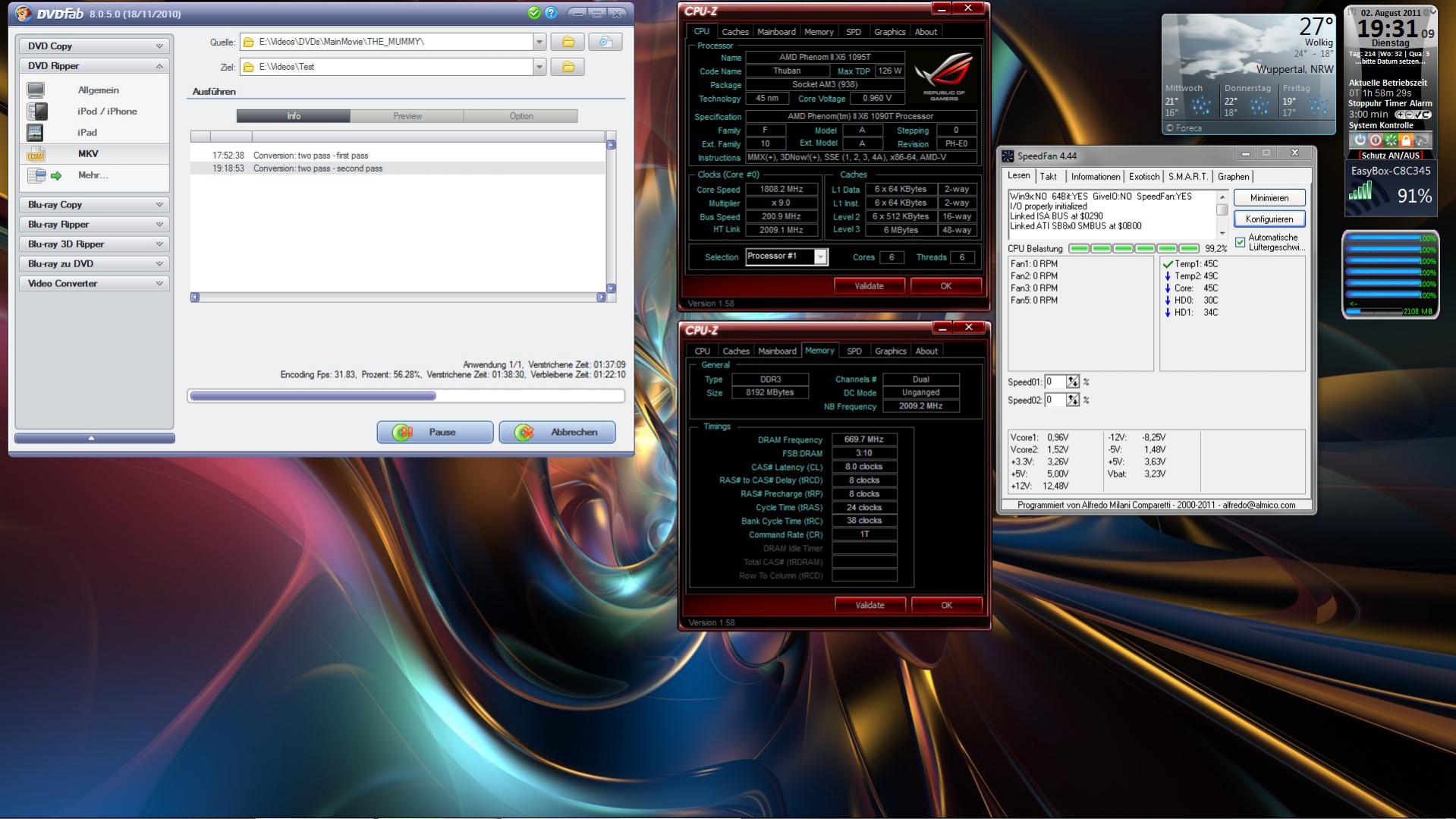
Task: Click Validate in the CPU-Z processor window
Action: coord(869,286)
